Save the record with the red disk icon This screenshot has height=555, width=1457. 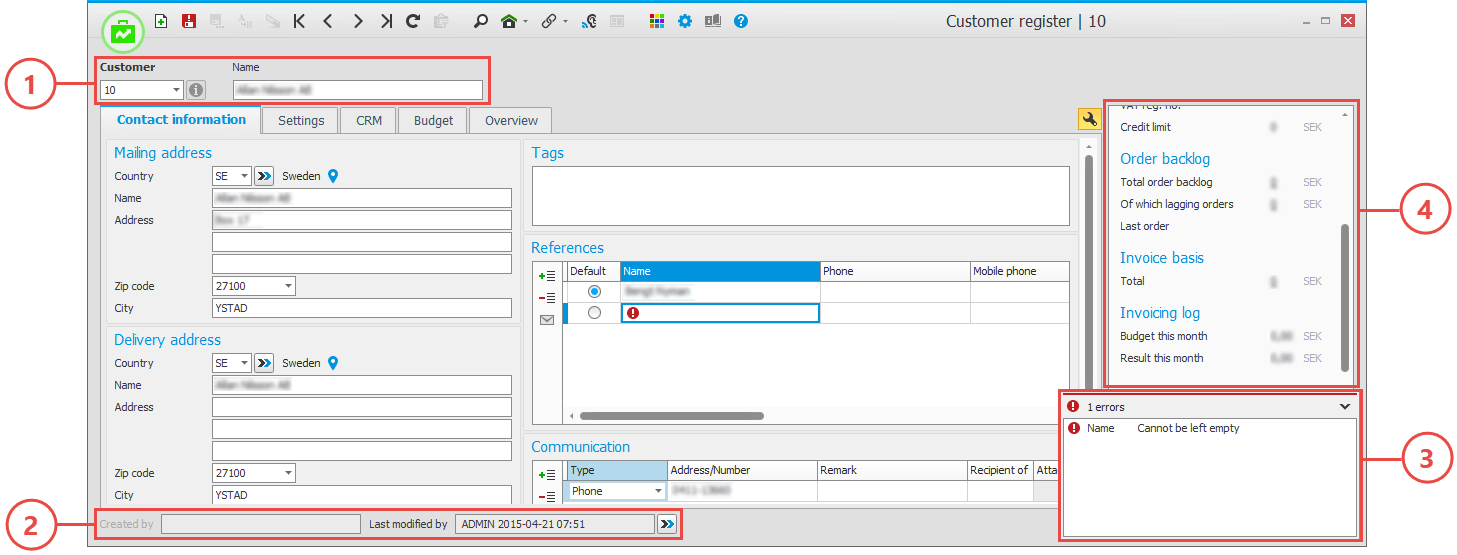click(189, 21)
